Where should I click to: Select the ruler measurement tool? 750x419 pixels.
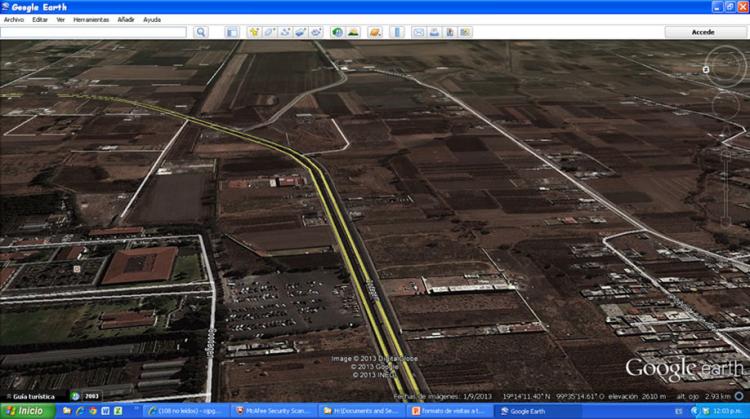click(397, 32)
